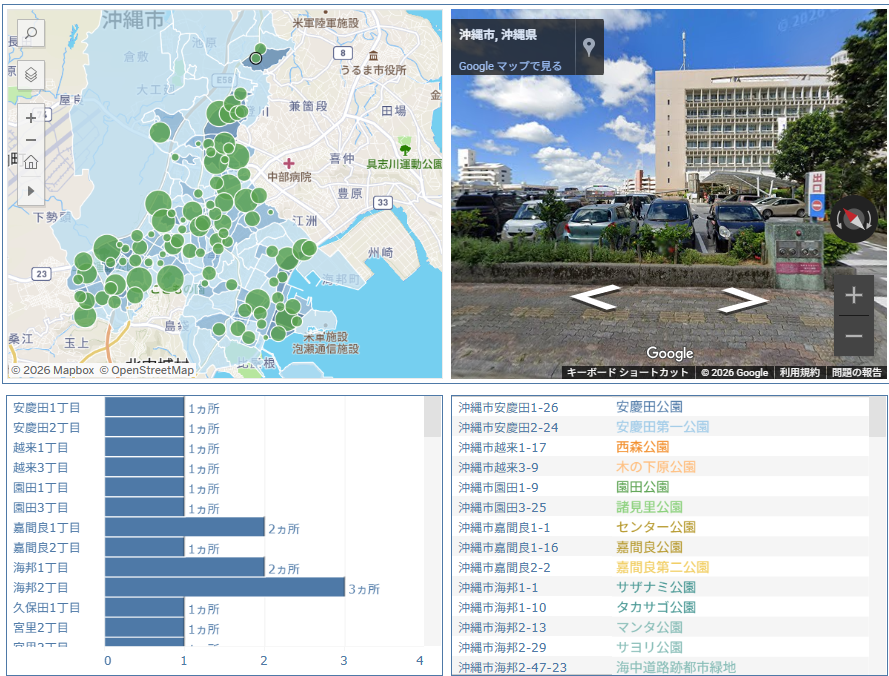
Task: Zoom out on the Mapbox map
Action: (x=31, y=140)
